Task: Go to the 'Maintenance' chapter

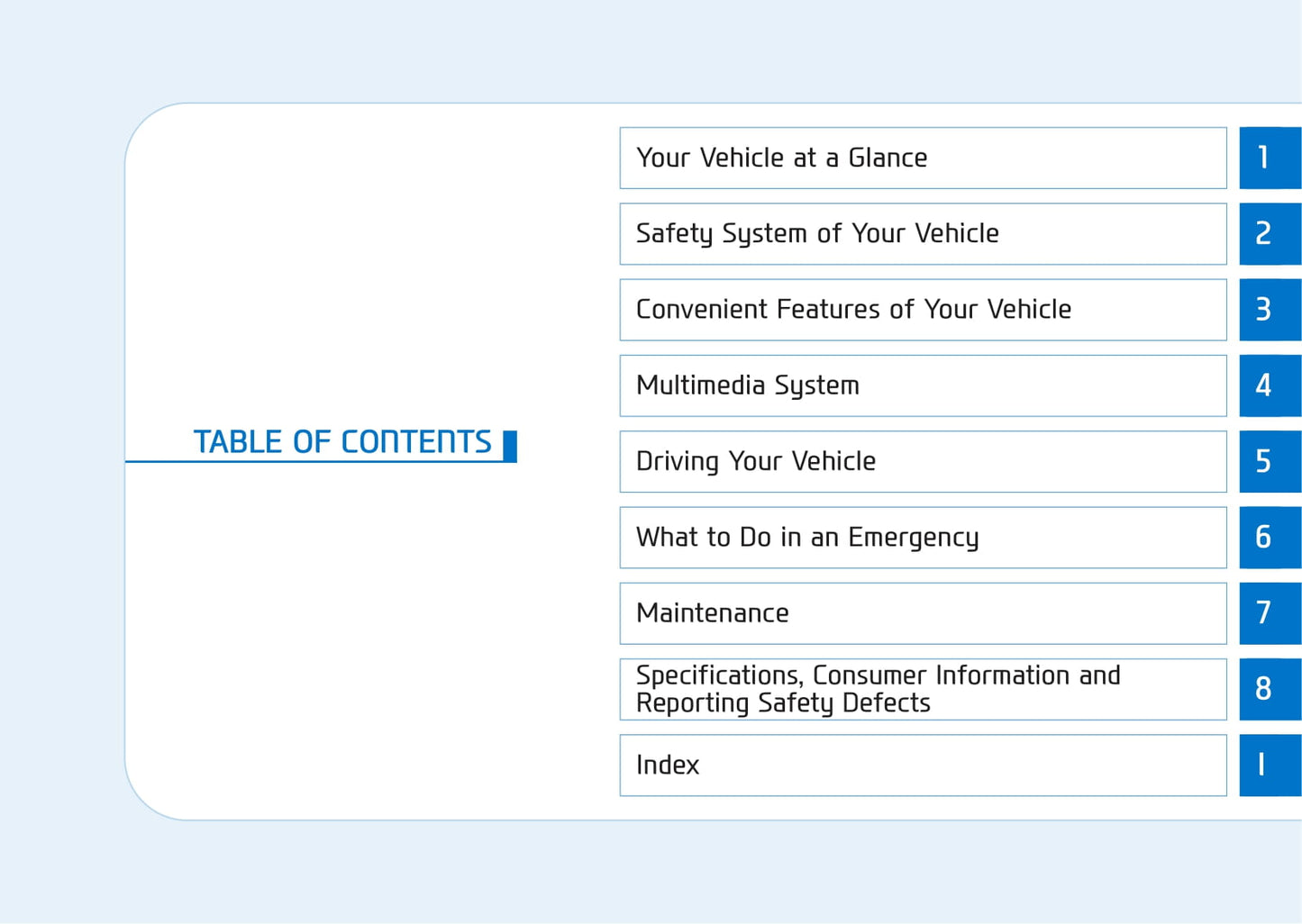Action: point(923,613)
